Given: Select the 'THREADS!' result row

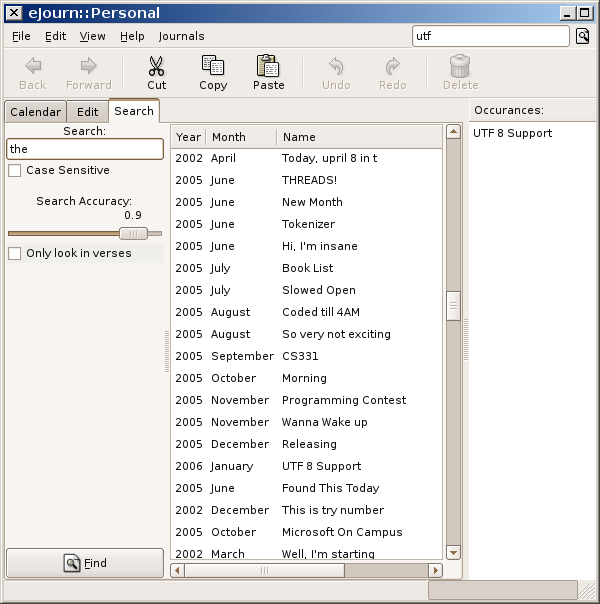Looking at the screenshot, I should pos(307,180).
